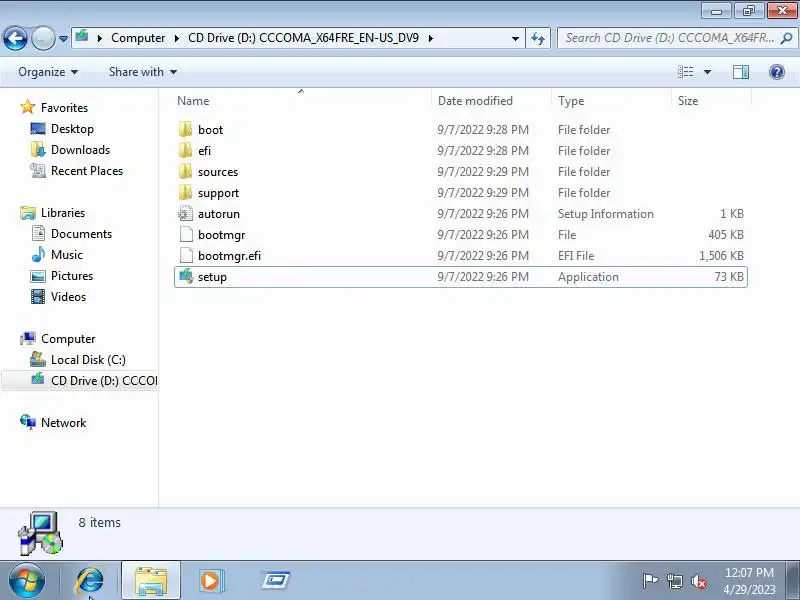Click the 1,506 KB size cell
This screenshot has height=600, width=800.
click(x=721, y=256)
